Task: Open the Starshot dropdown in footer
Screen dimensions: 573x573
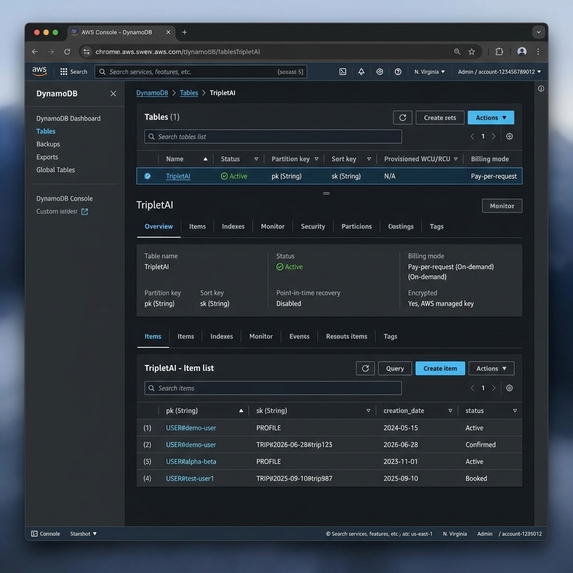Action: [x=83, y=534]
